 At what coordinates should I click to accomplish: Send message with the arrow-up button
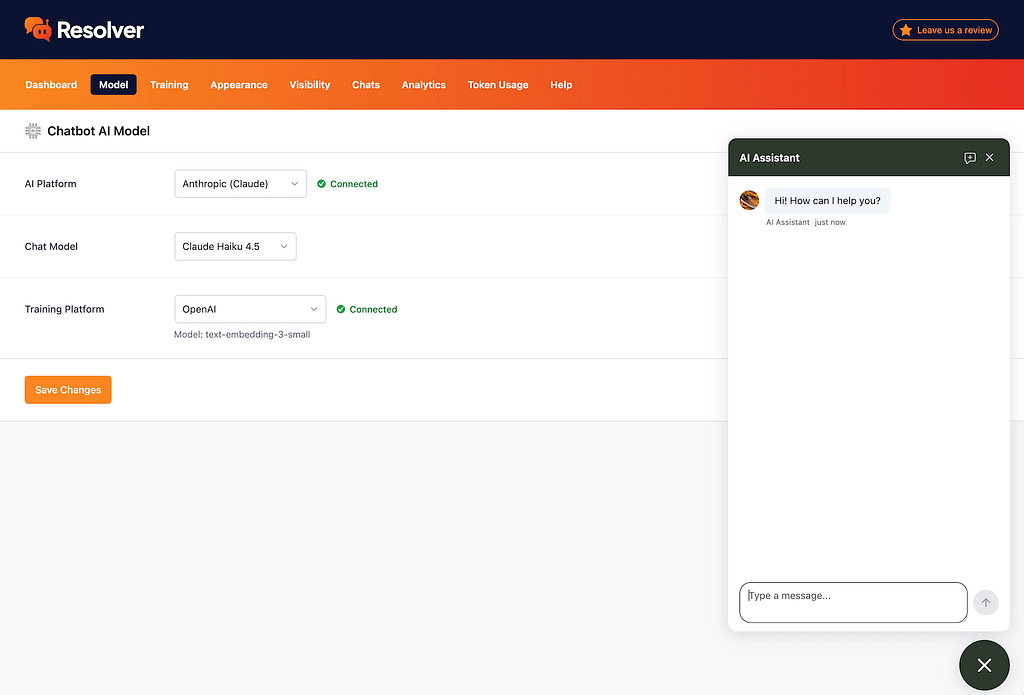(985, 602)
